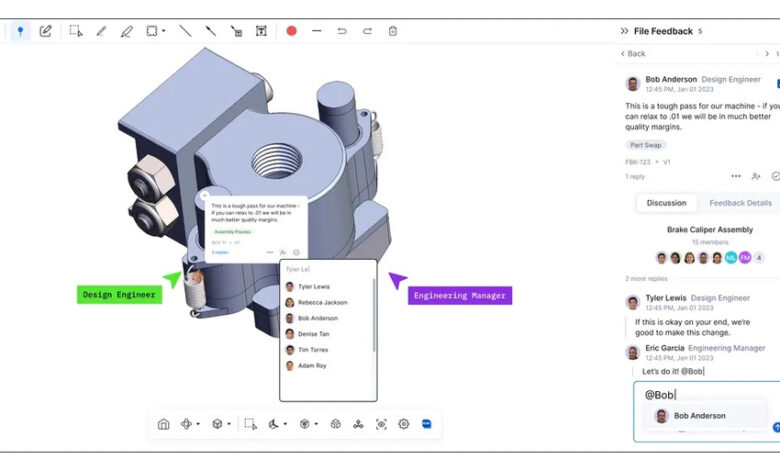
Task: Open the shape tool dropdown arrow
Action: tap(164, 31)
